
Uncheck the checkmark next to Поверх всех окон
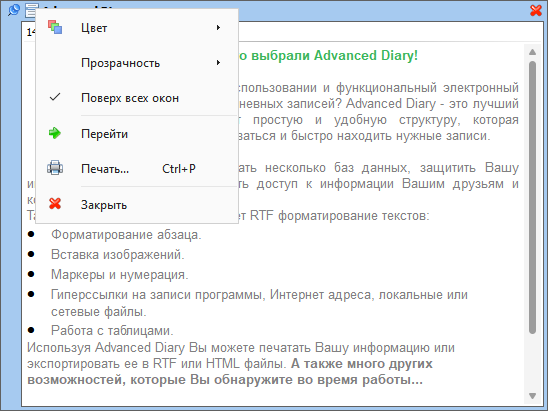(x=55, y=97)
